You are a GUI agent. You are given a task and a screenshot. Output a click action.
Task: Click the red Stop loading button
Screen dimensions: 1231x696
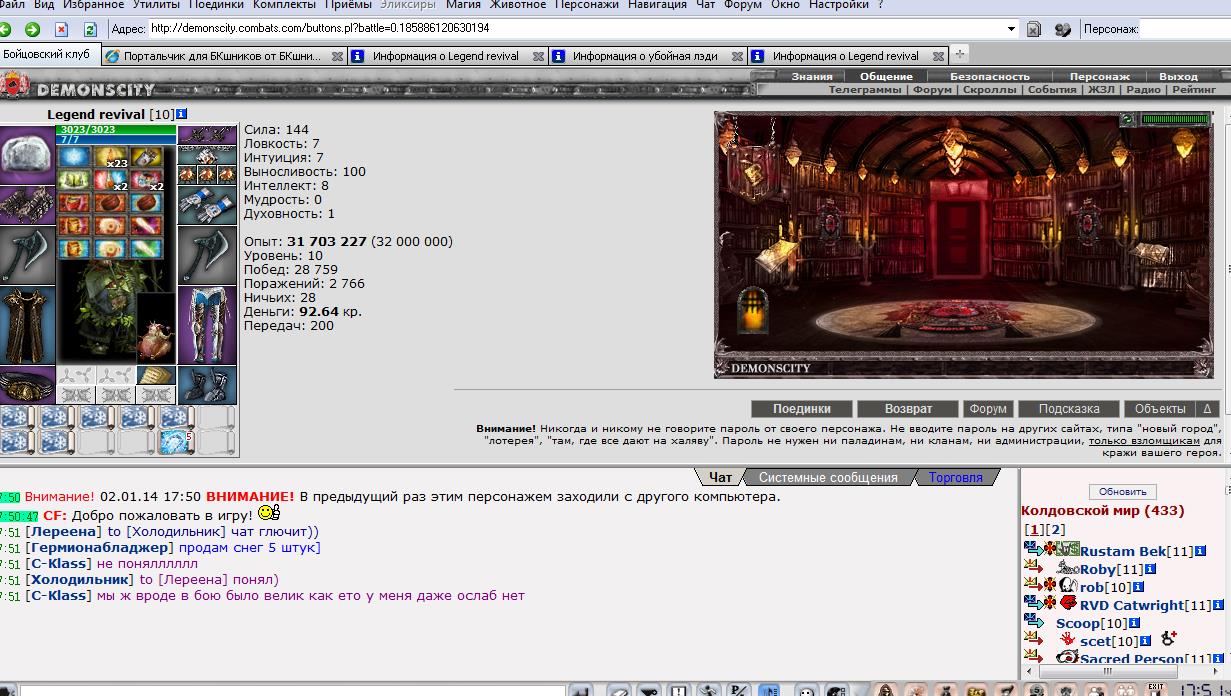[62, 29]
